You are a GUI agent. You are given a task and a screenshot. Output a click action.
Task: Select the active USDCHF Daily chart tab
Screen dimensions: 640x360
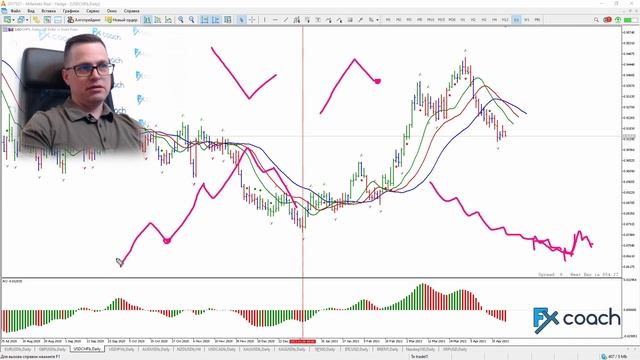pyautogui.click(x=87, y=349)
